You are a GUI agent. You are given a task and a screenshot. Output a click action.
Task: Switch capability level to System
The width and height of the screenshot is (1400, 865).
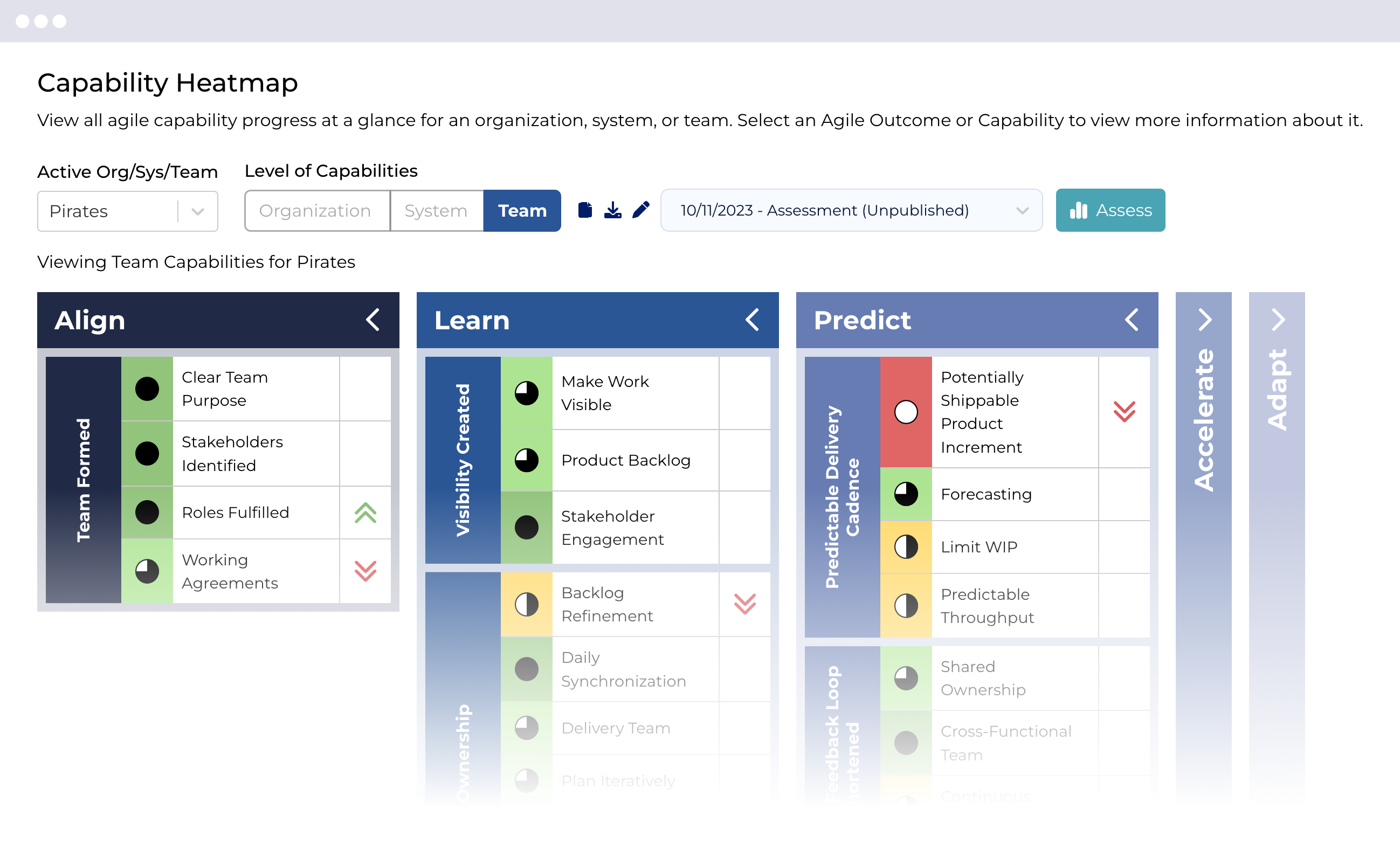tap(436, 211)
